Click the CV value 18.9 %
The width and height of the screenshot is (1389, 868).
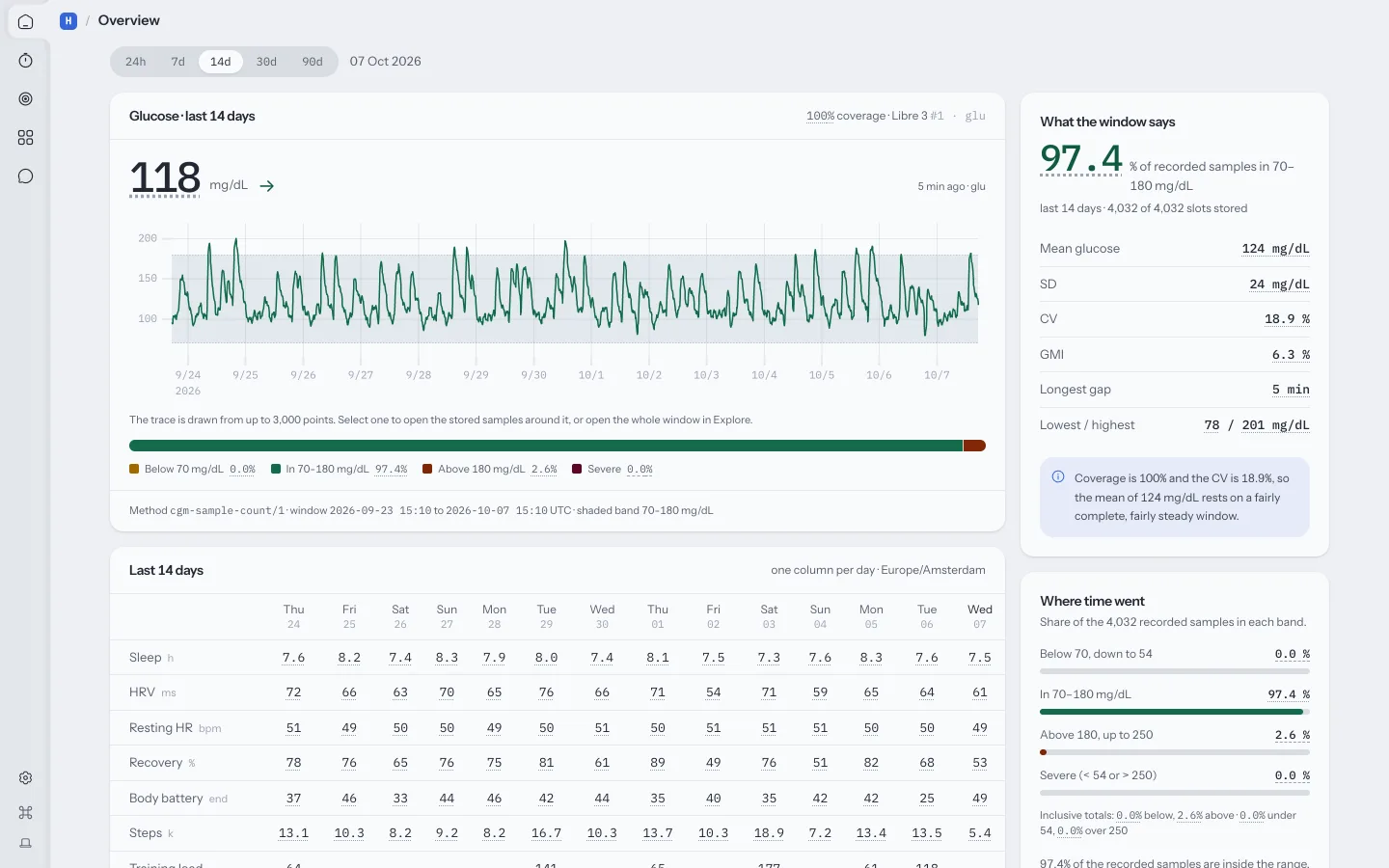pos(1287,319)
